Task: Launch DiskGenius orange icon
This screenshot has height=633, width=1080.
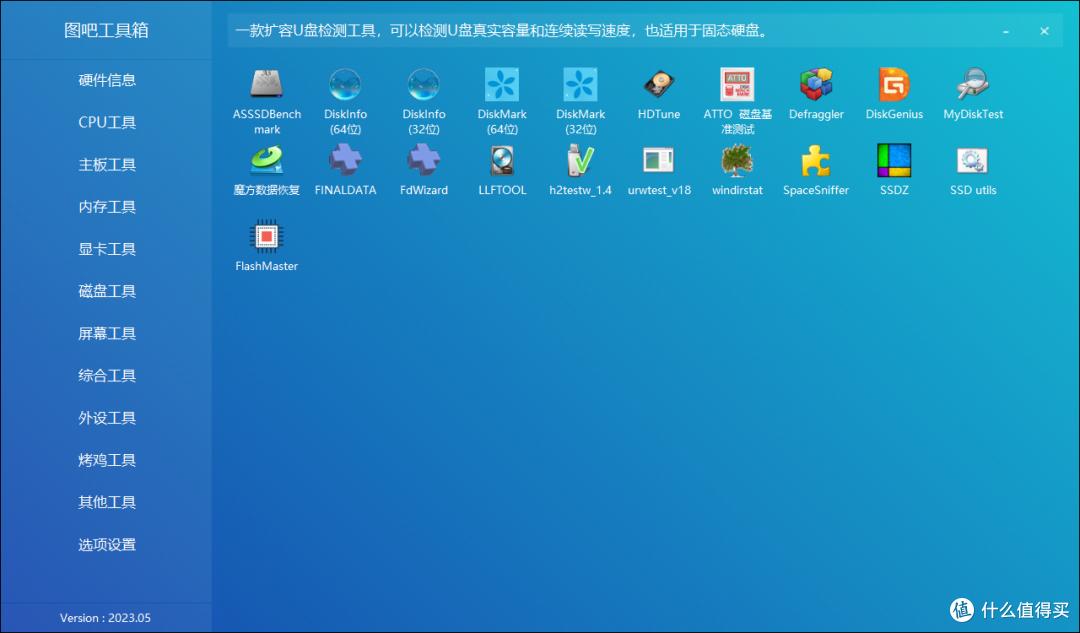Action: pyautogui.click(x=894, y=84)
